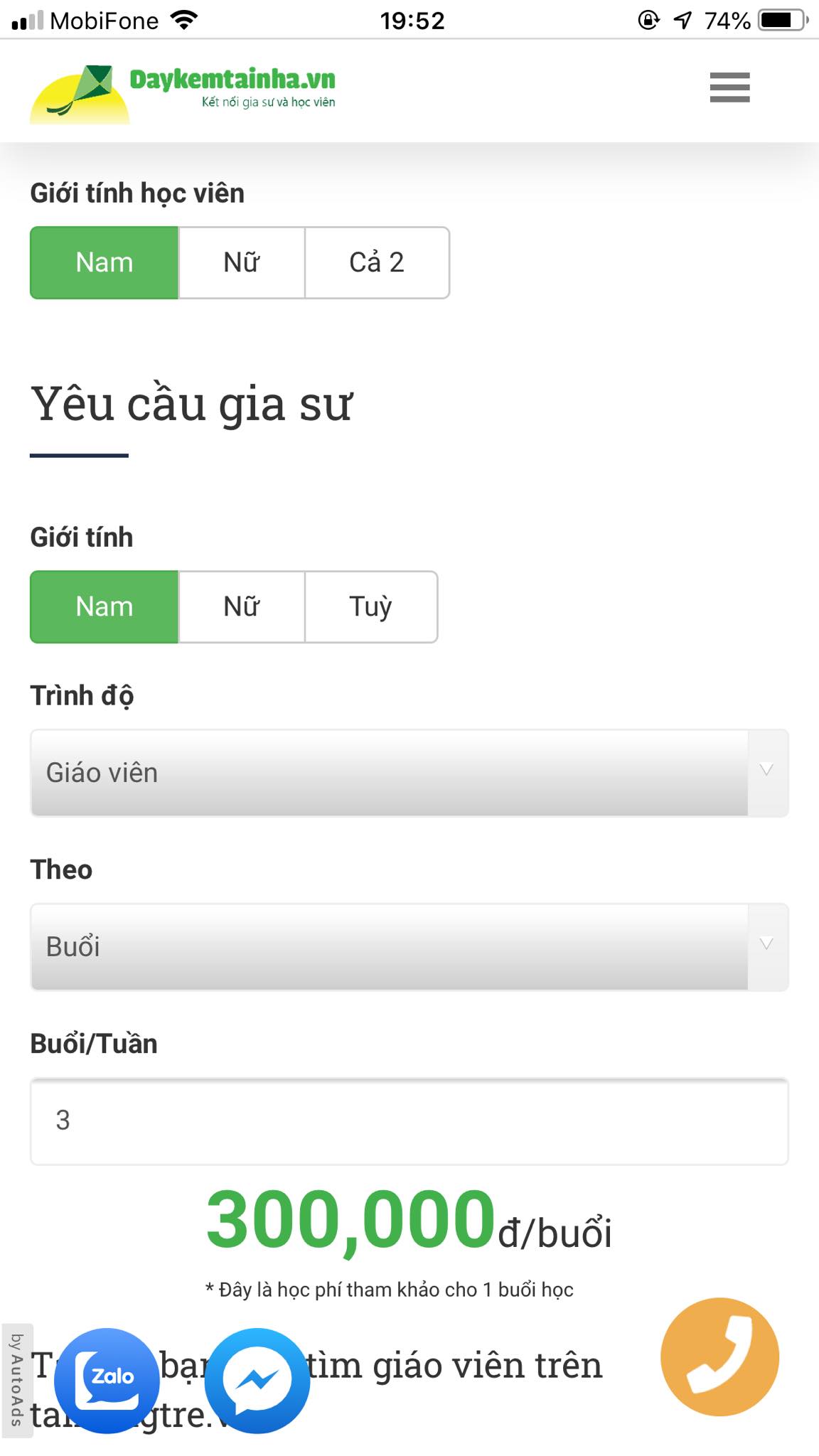This screenshot has width=819, height=1456.
Task: Open the Trình độ dropdown
Action: [x=390, y=773]
